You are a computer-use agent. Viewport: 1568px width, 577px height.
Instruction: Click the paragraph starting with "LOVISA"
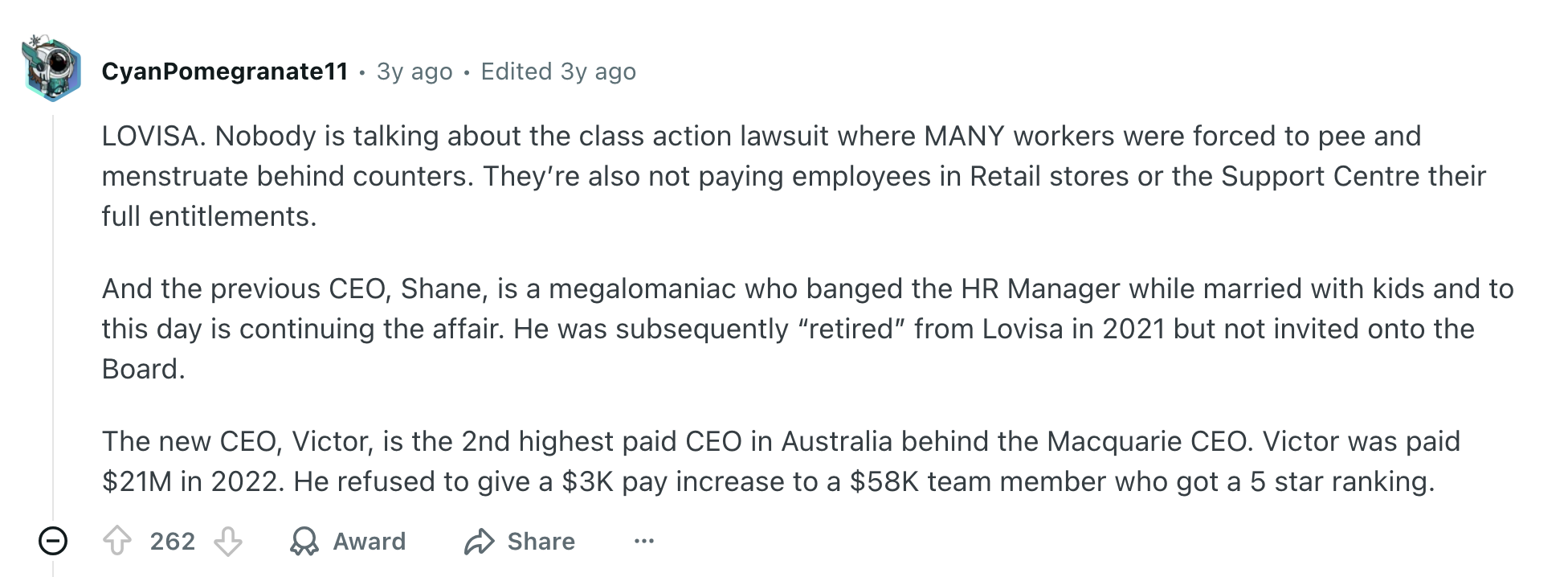coord(761,136)
